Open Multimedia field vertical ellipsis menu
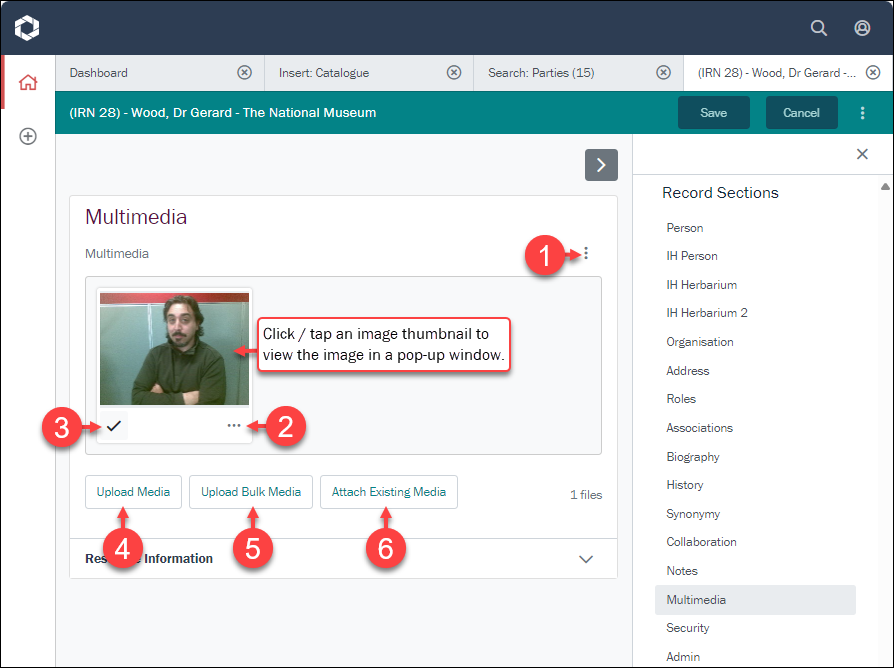This screenshot has height=668, width=894. coord(586,254)
